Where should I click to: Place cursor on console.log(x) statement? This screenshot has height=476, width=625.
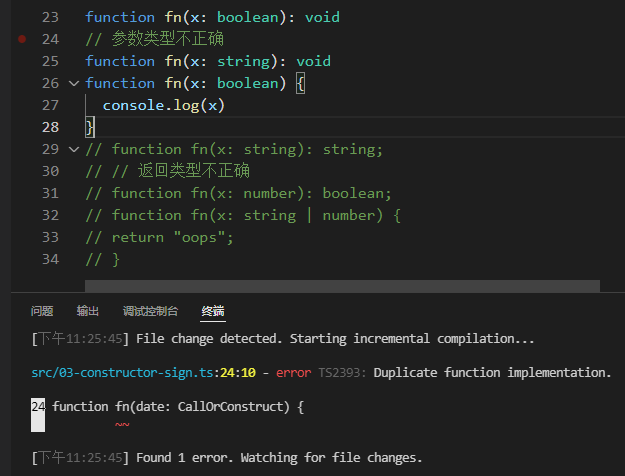coord(164,105)
